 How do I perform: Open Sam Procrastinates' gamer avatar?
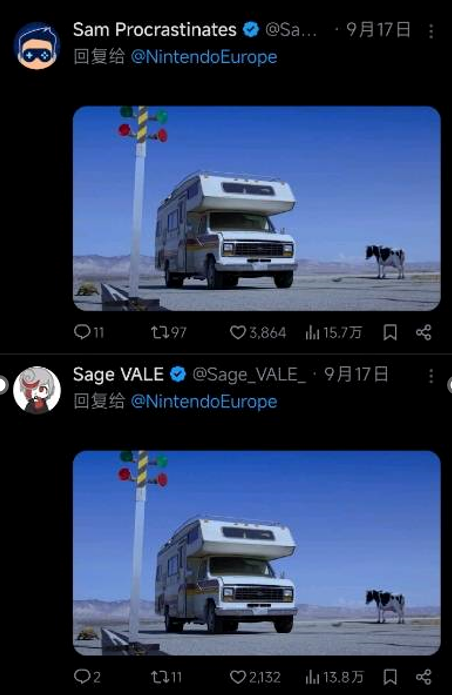click(37, 46)
